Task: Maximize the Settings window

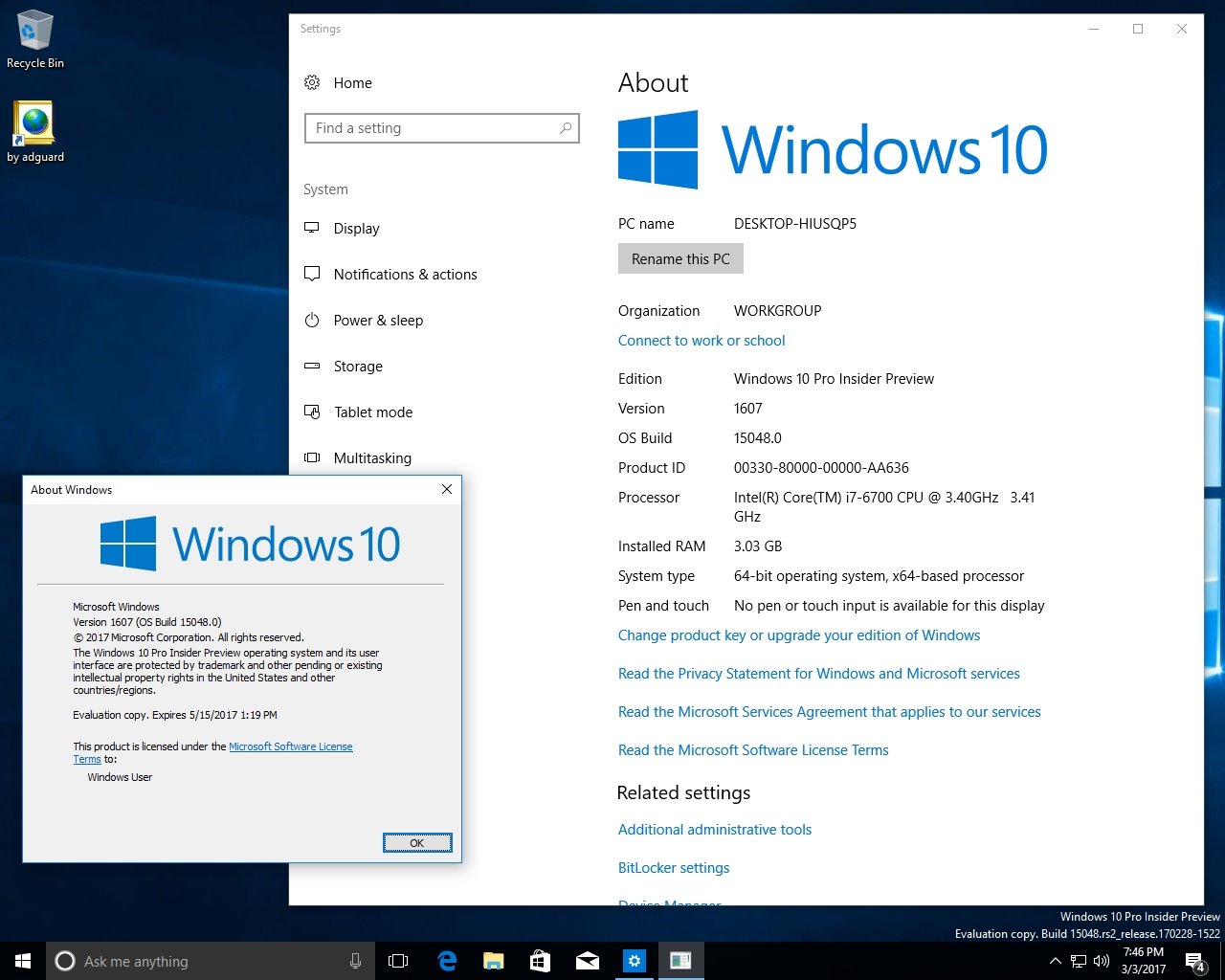Action: pyautogui.click(x=1138, y=29)
